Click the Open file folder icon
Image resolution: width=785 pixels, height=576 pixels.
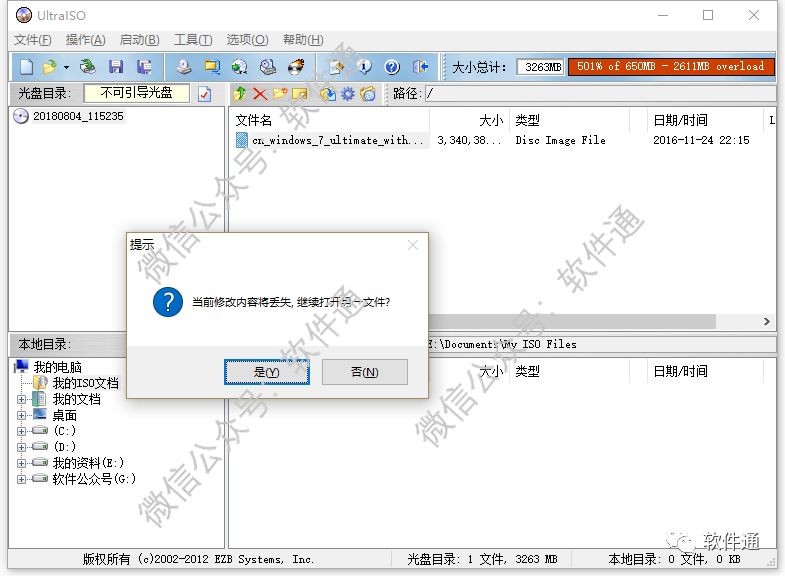50,67
